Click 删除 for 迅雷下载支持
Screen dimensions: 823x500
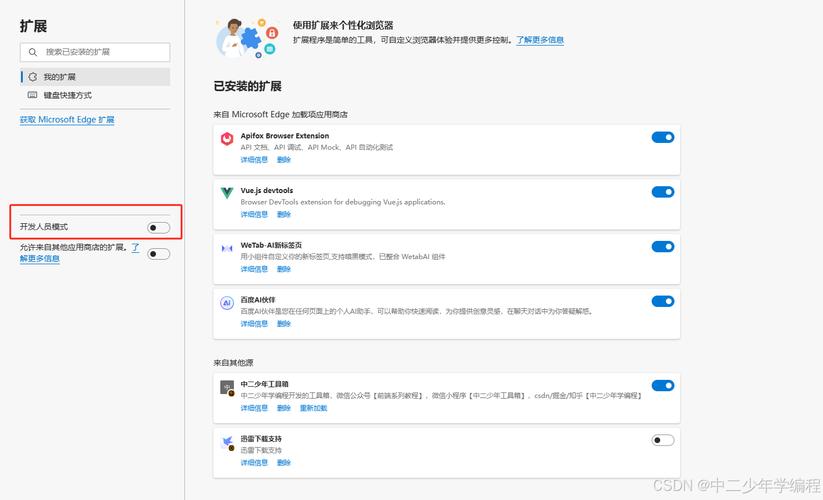click(283, 462)
